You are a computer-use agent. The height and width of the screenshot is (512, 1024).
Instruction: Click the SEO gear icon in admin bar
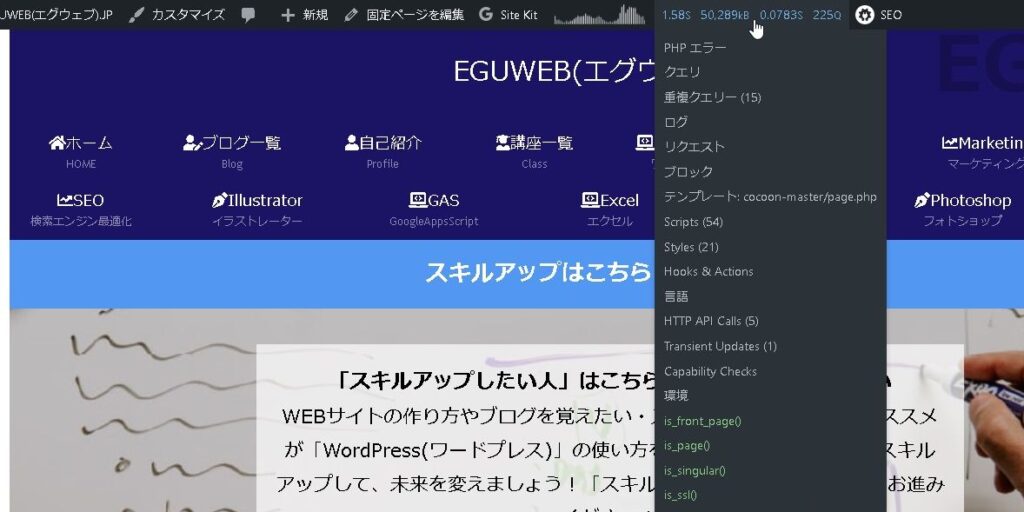pyautogui.click(x=865, y=15)
